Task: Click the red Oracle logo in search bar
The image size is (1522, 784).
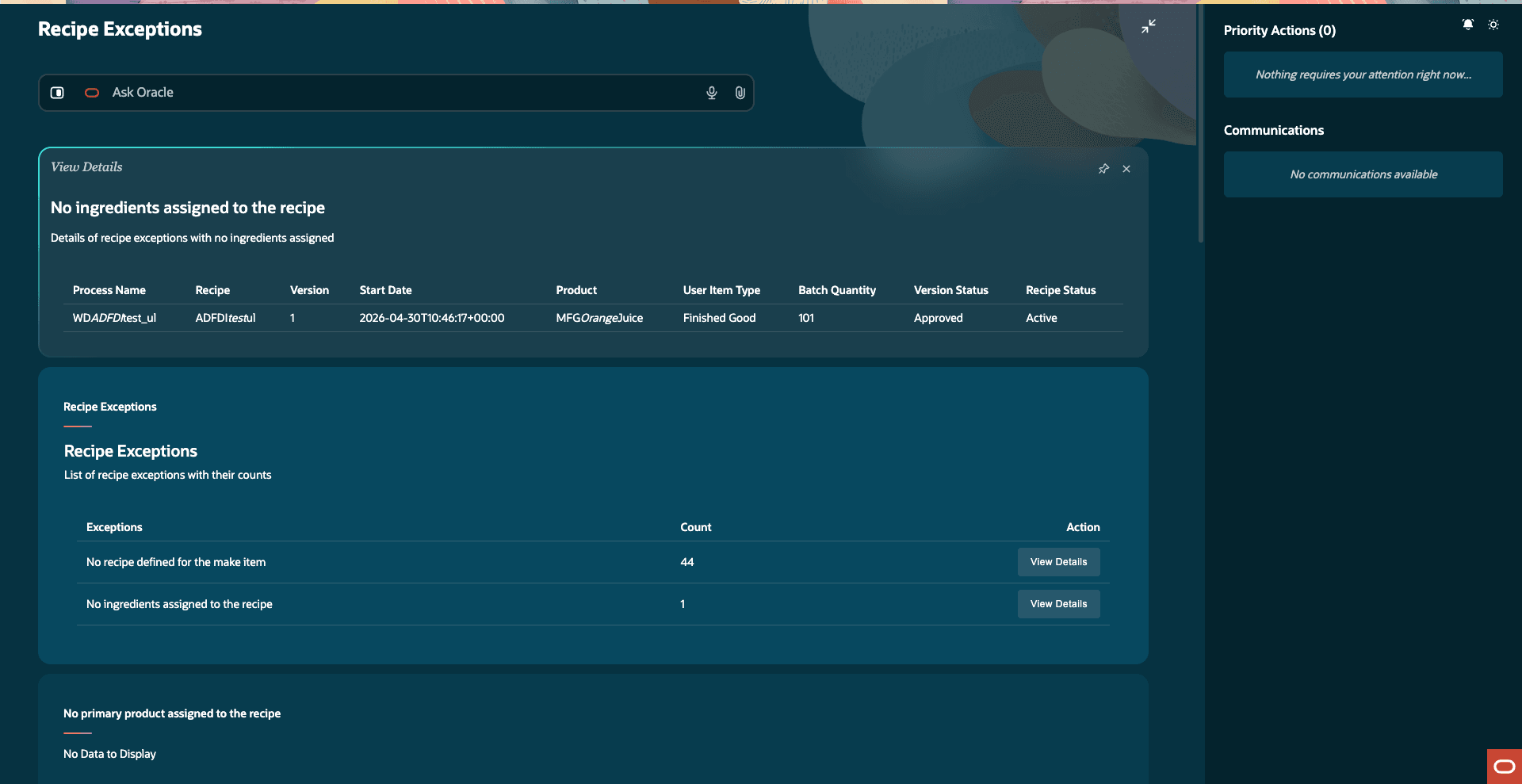Action: [92, 93]
